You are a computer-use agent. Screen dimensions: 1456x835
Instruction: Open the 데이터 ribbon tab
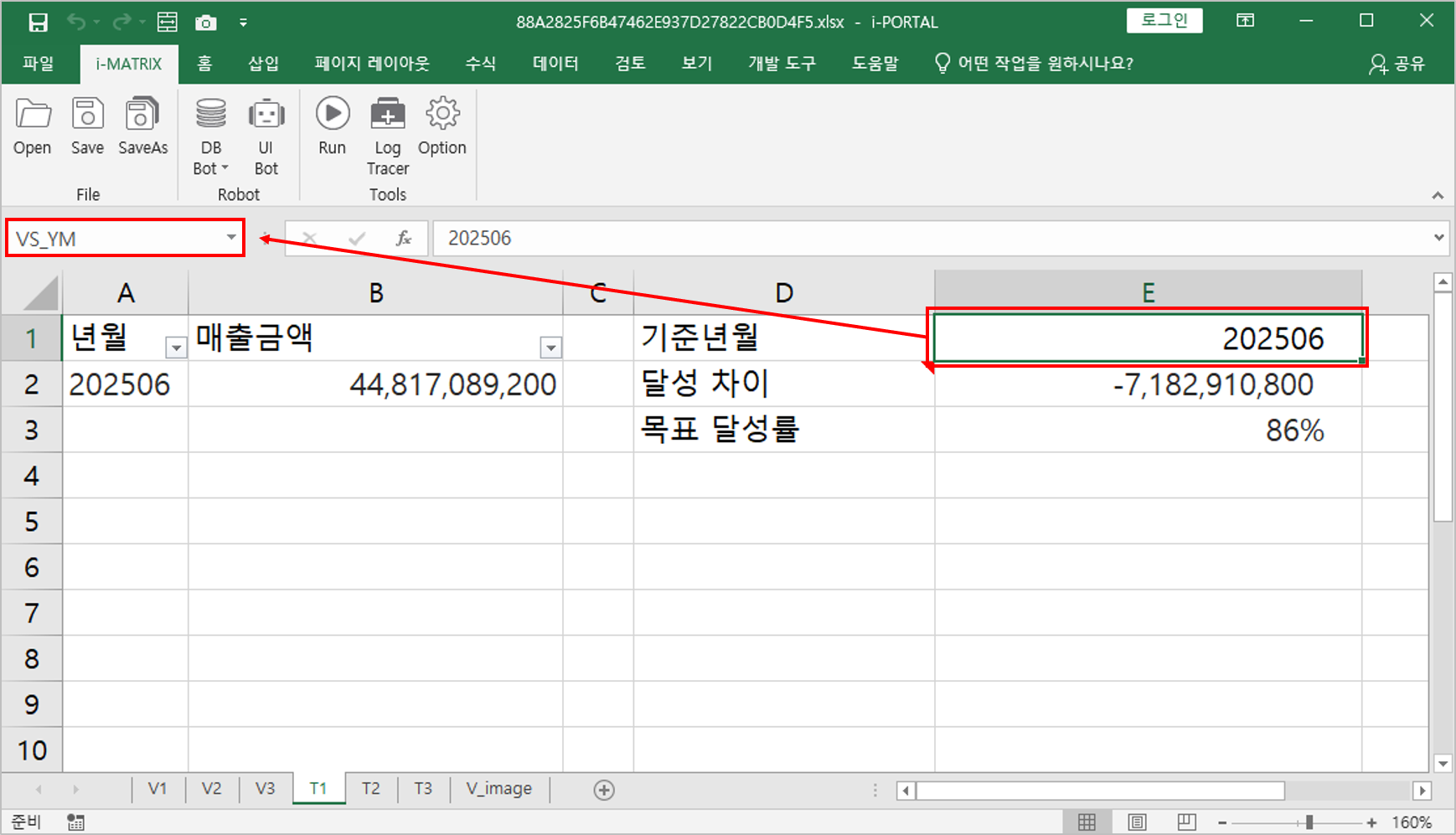point(555,64)
